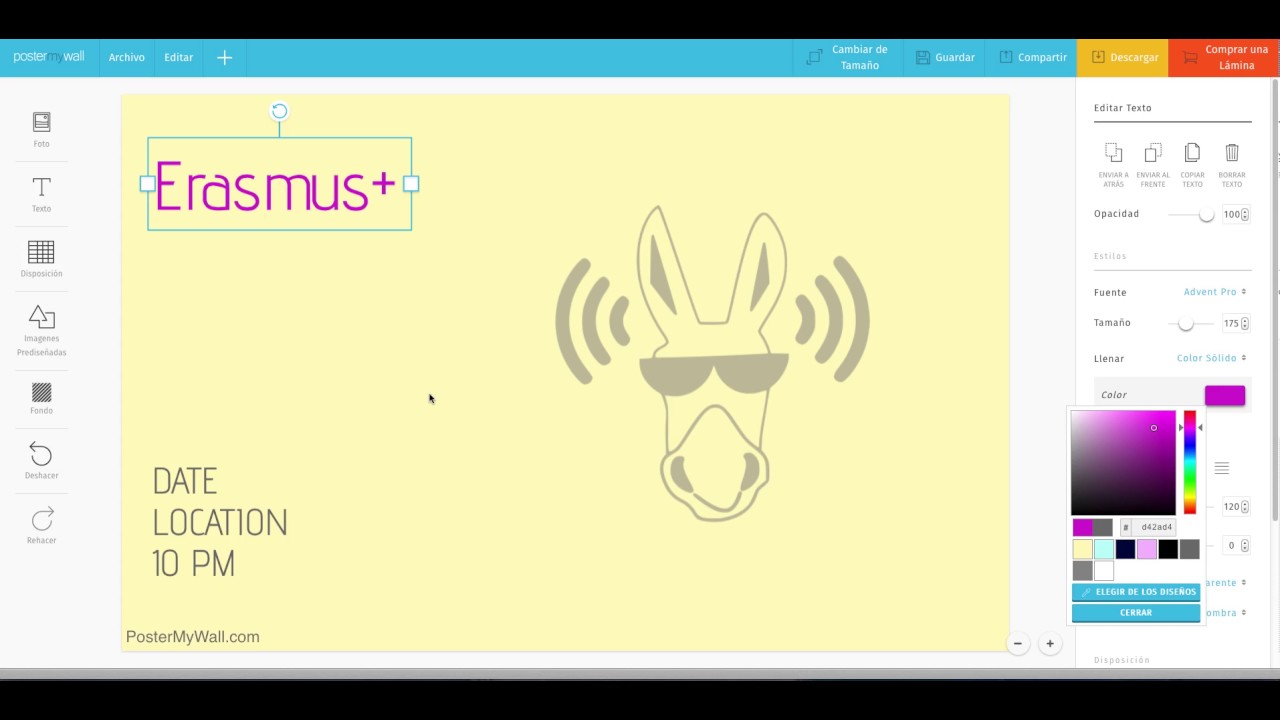
Task: Pick the pale yellow preset swatch
Action: coord(1082,549)
